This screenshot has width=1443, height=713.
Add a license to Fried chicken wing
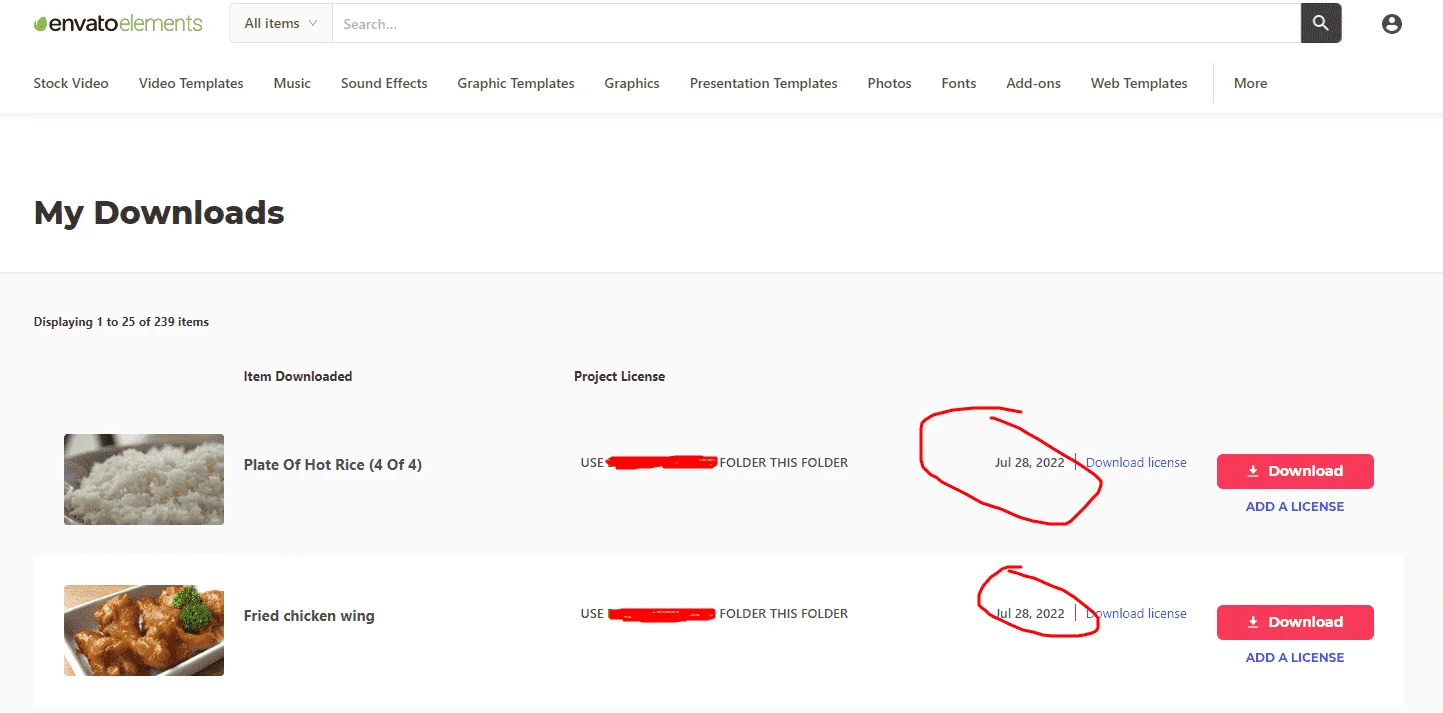[x=1295, y=657]
